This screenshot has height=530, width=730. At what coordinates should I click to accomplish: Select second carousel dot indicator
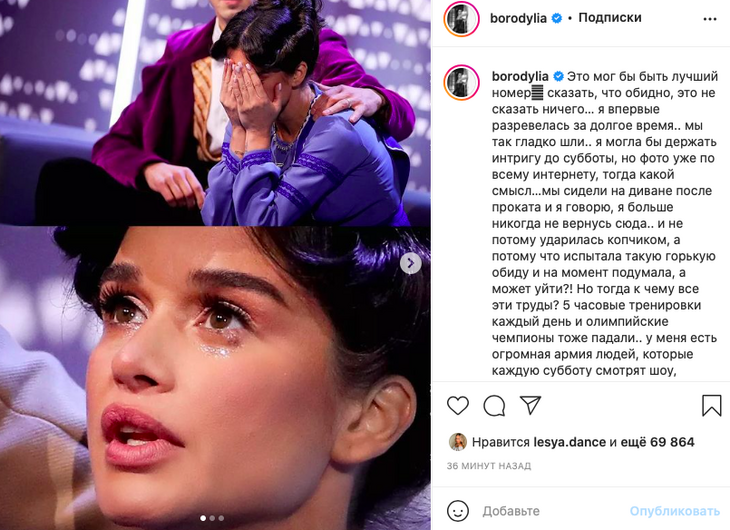click(x=212, y=518)
